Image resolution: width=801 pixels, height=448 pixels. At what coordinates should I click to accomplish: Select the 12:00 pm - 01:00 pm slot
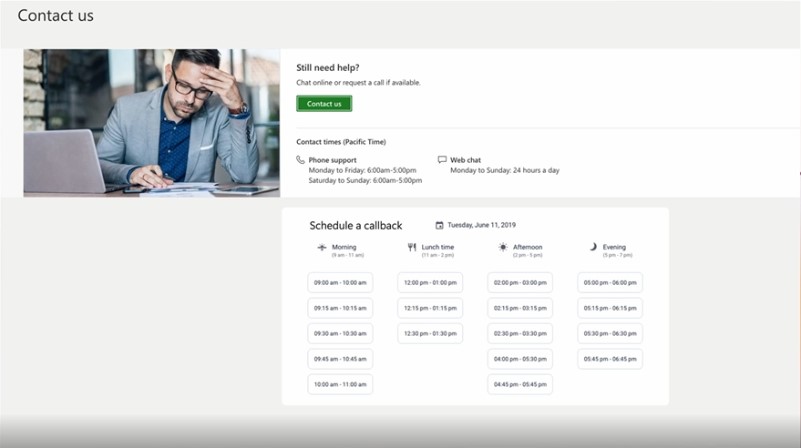pyautogui.click(x=430, y=283)
